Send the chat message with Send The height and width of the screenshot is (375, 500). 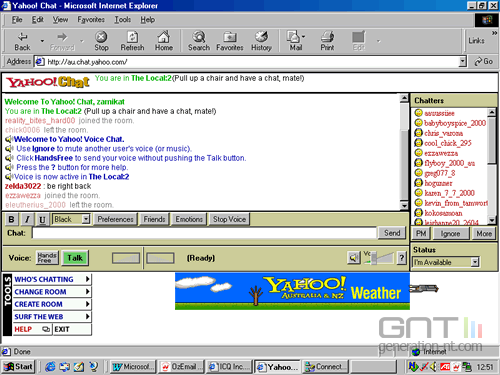pyautogui.click(x=392, y=233)
